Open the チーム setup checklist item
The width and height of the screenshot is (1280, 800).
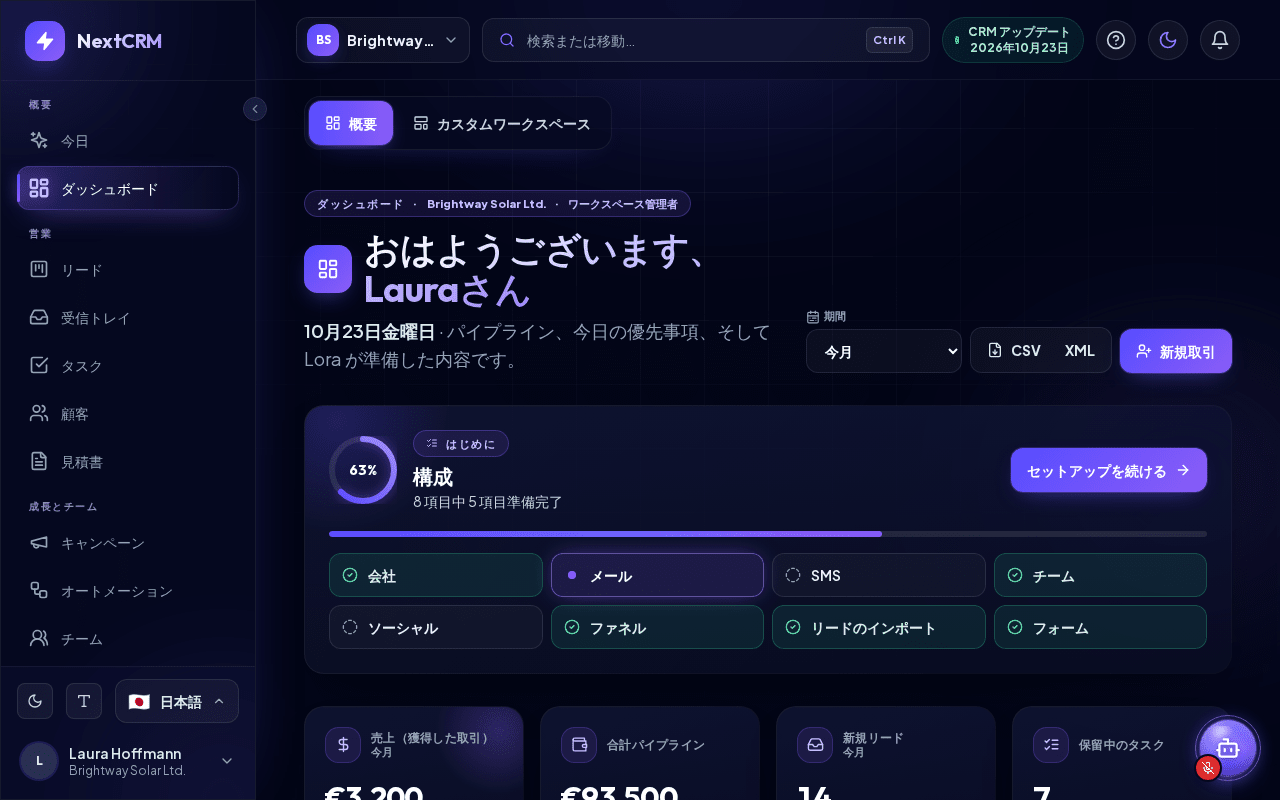tap(1100, 575)
